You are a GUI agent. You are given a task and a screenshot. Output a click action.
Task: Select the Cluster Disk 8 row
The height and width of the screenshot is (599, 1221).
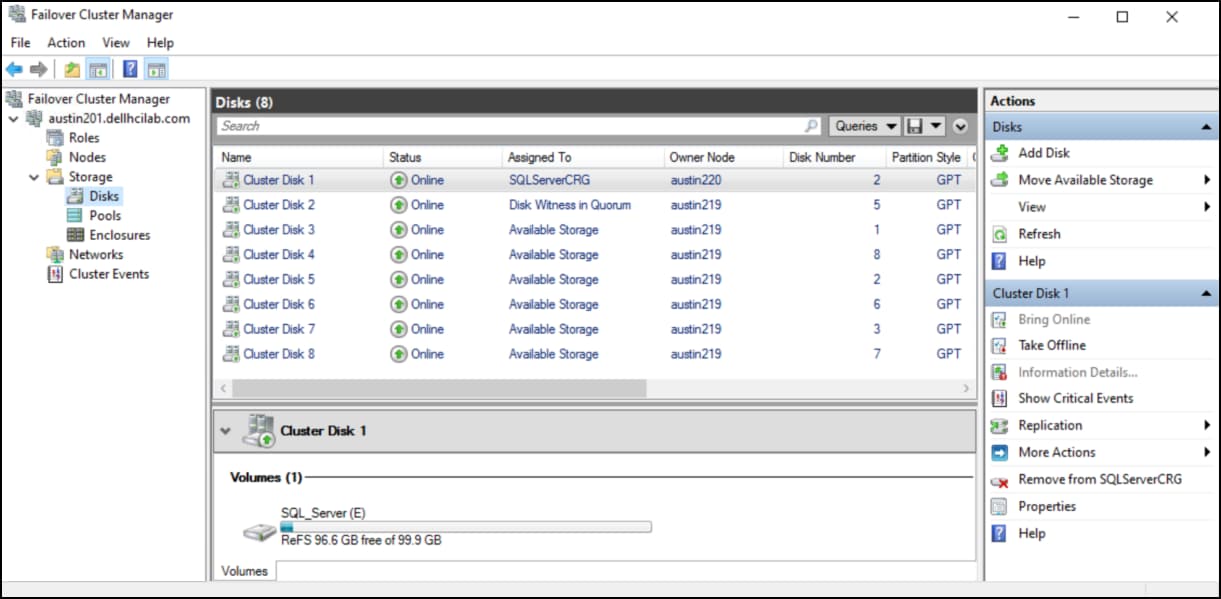tap(594, 354)
